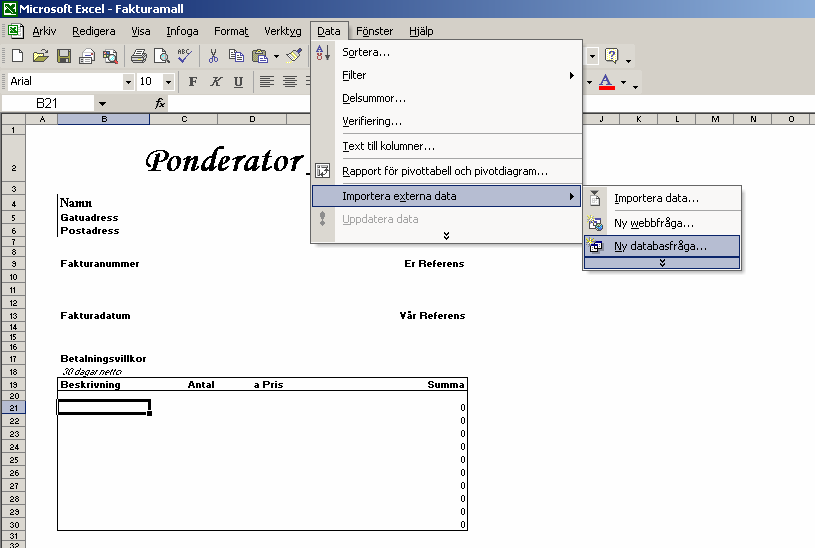Click the Ny webbfråga globe icon
This screenshot has height=548, width=815.
pos(595,223)
